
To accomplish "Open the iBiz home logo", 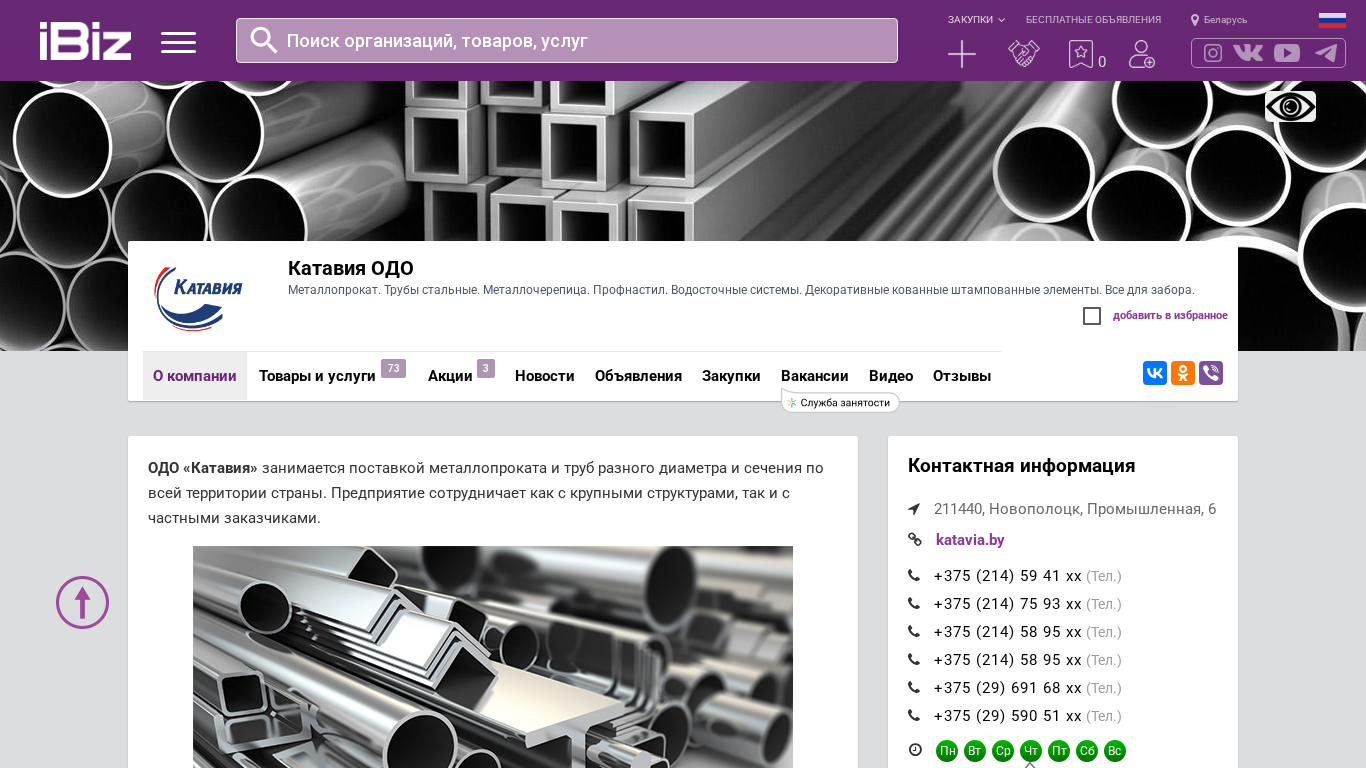I will pyautogui.click(x=85, y=41).
